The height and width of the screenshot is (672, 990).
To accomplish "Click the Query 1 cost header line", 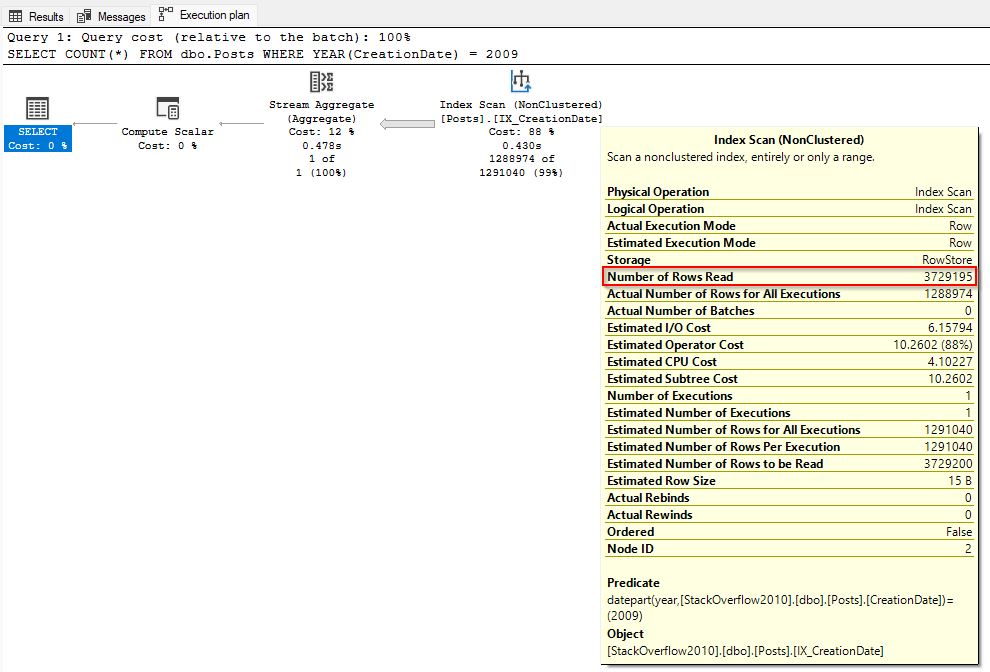I will tap(209, 37).
